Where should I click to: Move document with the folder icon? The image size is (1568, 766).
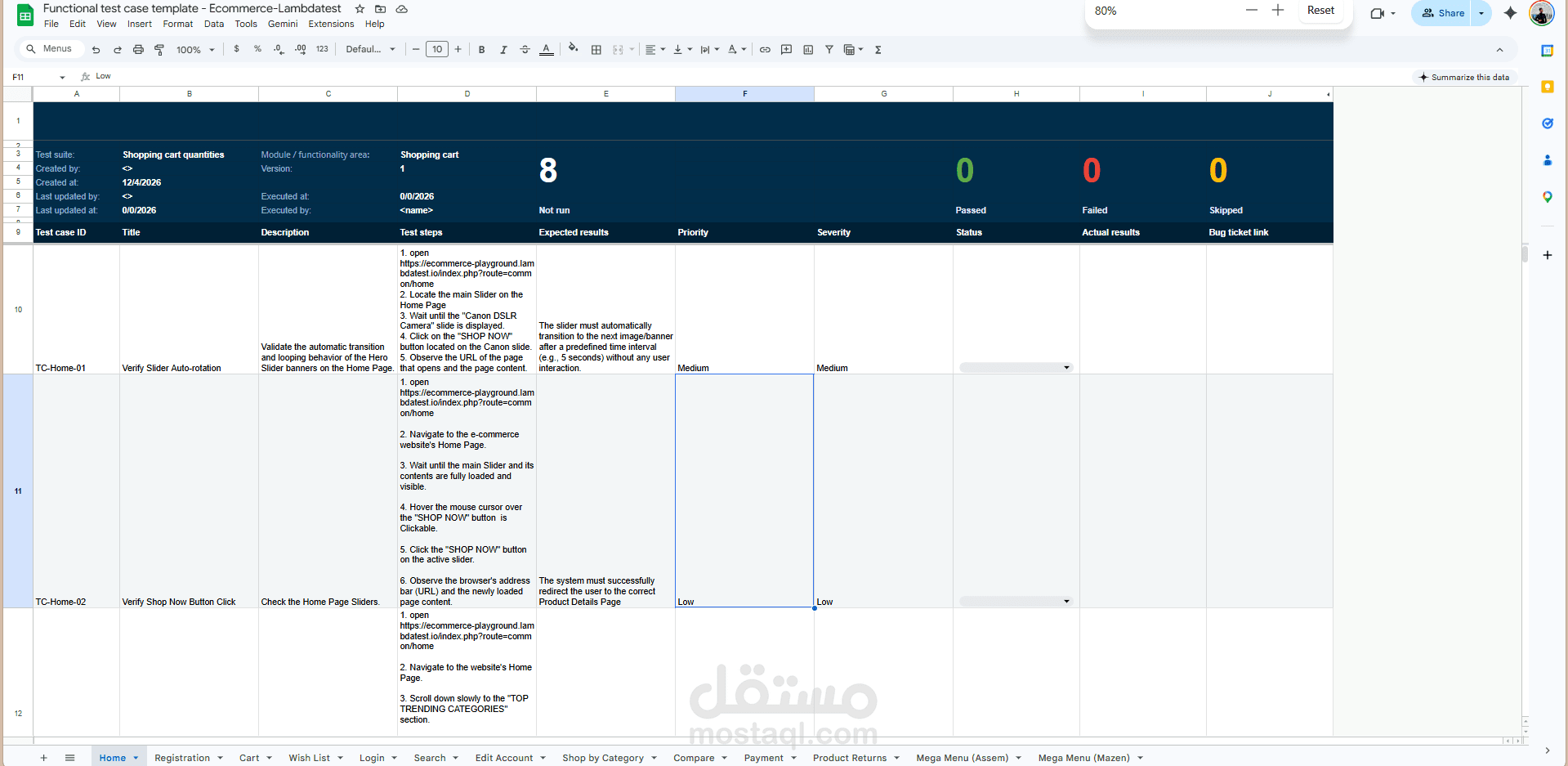coord(381,9)
